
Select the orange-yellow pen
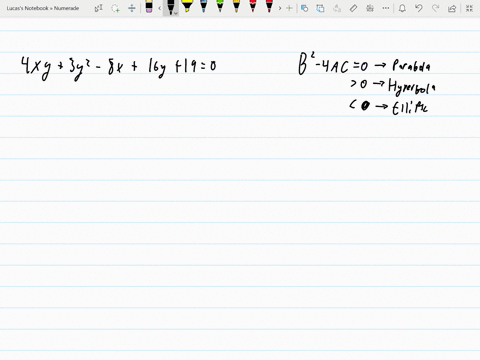pos(236,6)
